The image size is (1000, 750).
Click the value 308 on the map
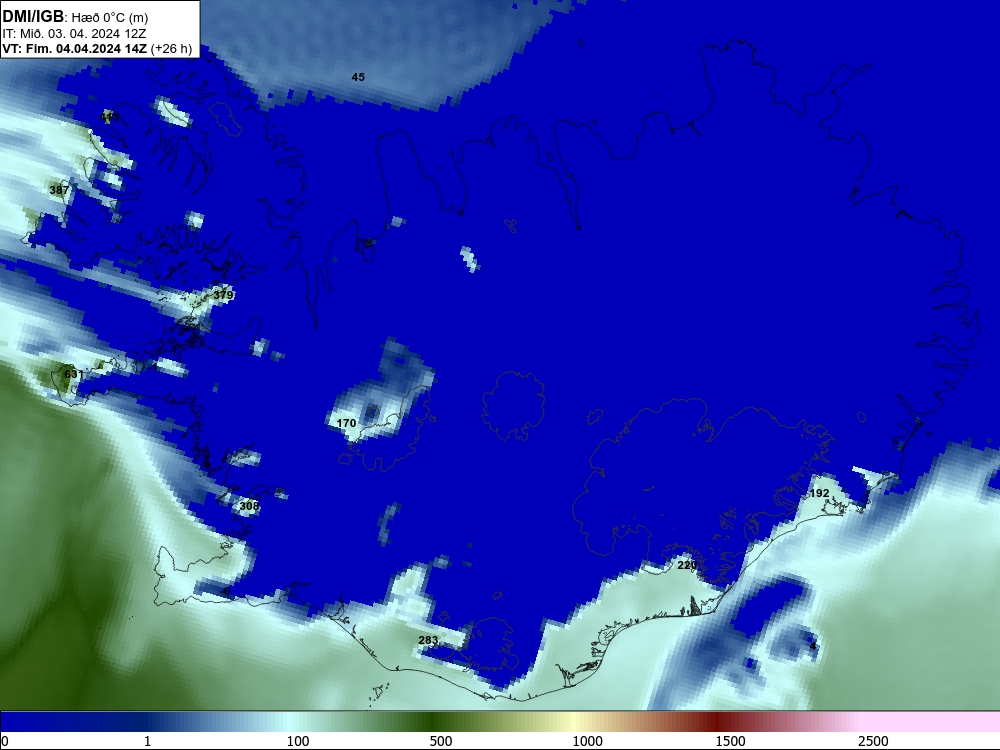point(249,506)
